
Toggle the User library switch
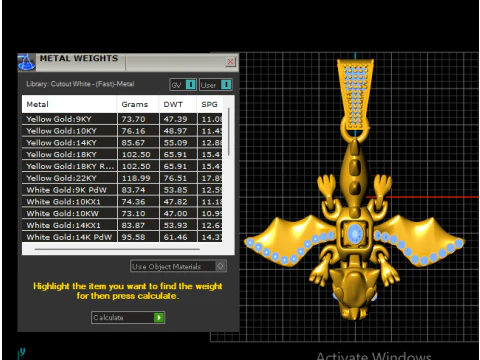216,85
